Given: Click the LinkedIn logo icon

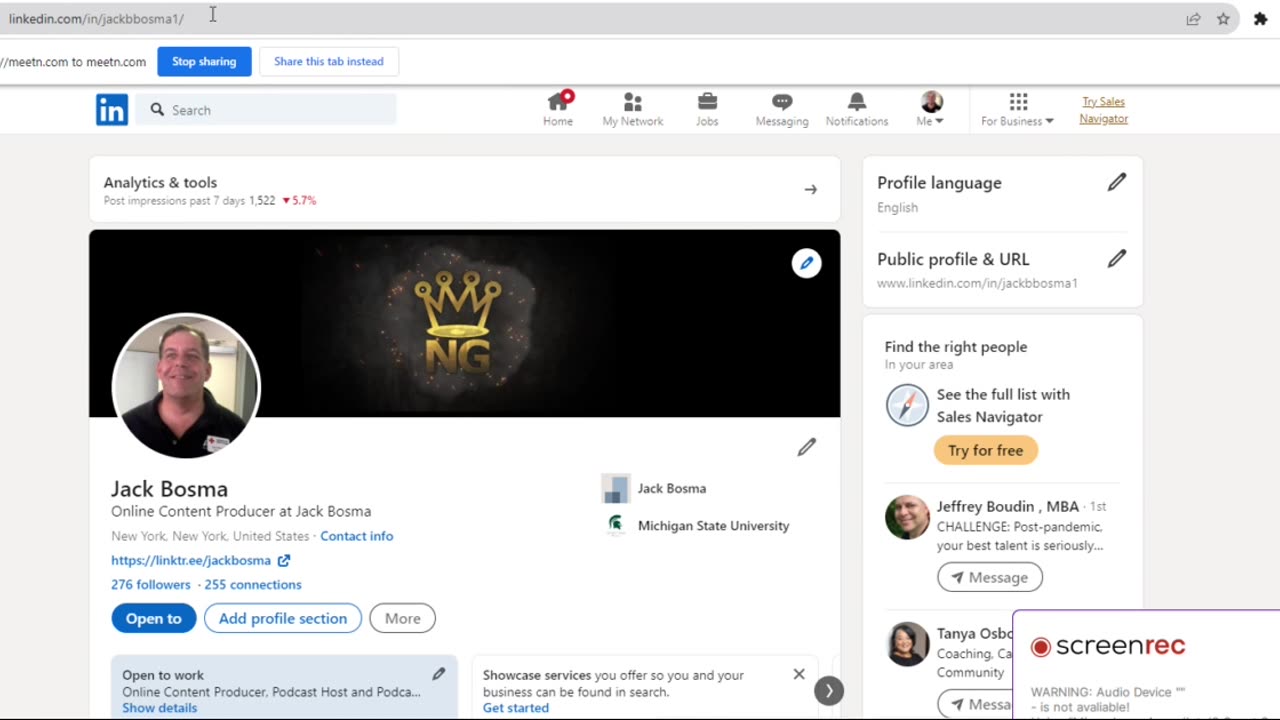Looking at the screenshot, I should pos(112,110).
